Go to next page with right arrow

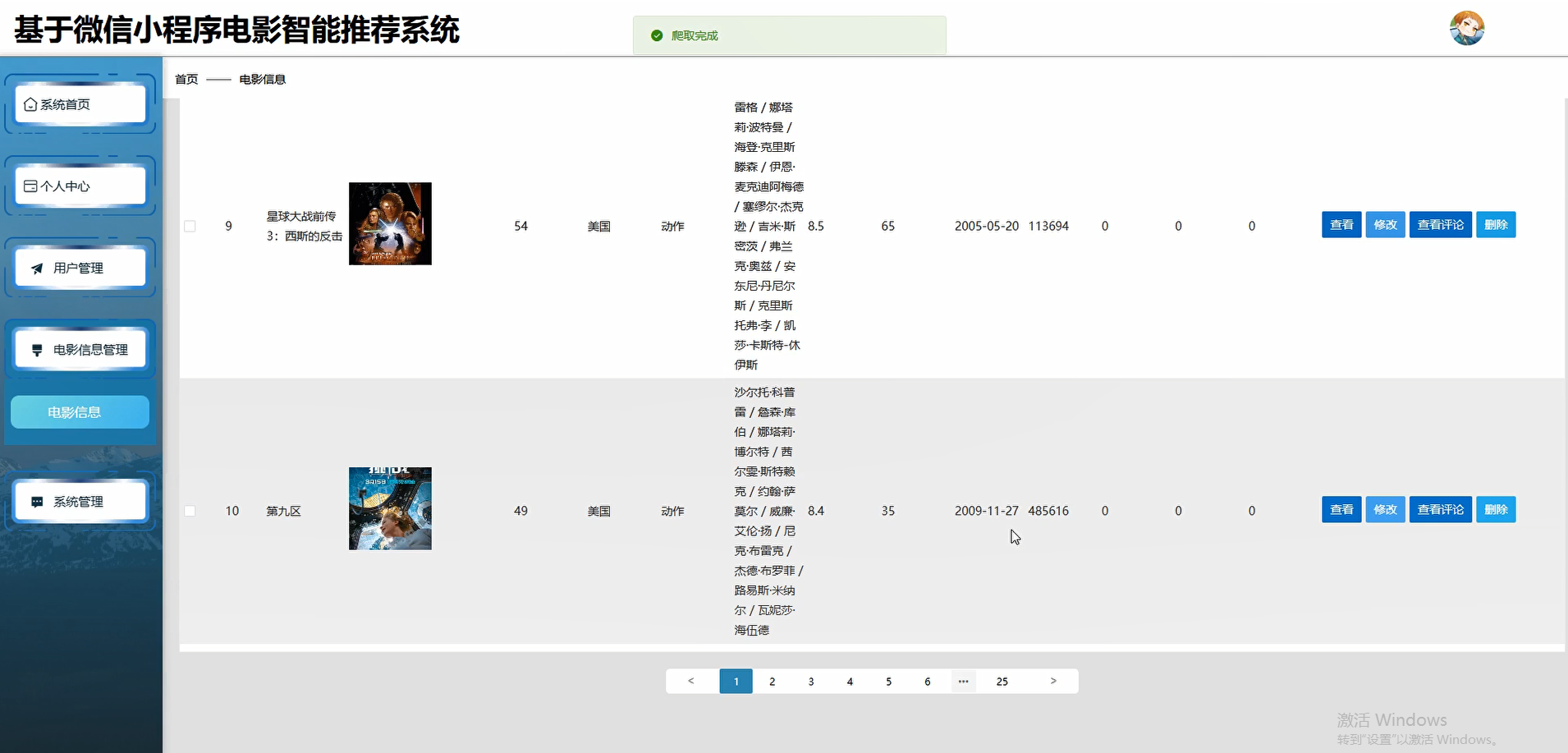point(1053,681)
